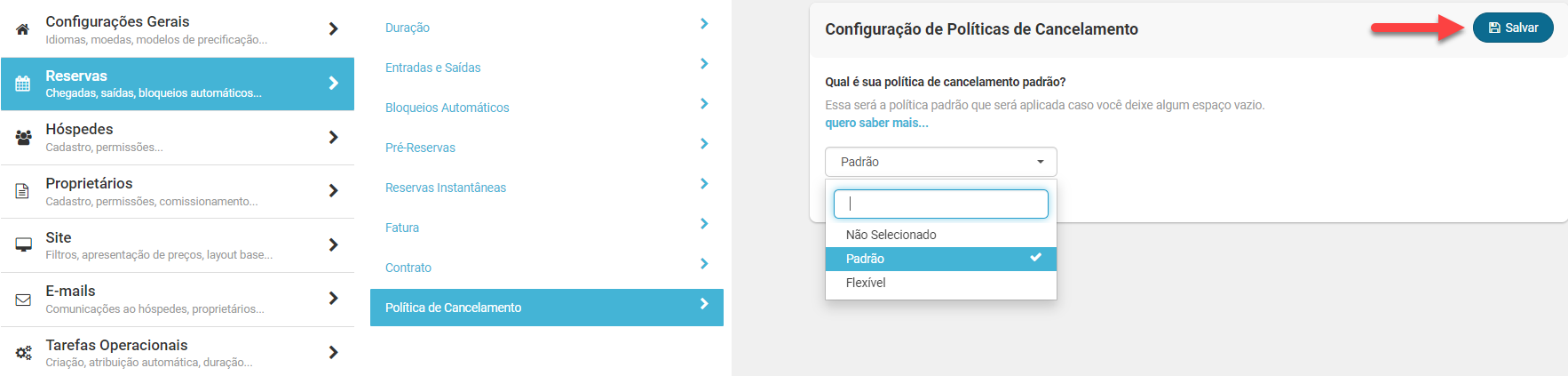Open the Contrato submenu item
Screen dimensions: 1568x376
[408, 268]
